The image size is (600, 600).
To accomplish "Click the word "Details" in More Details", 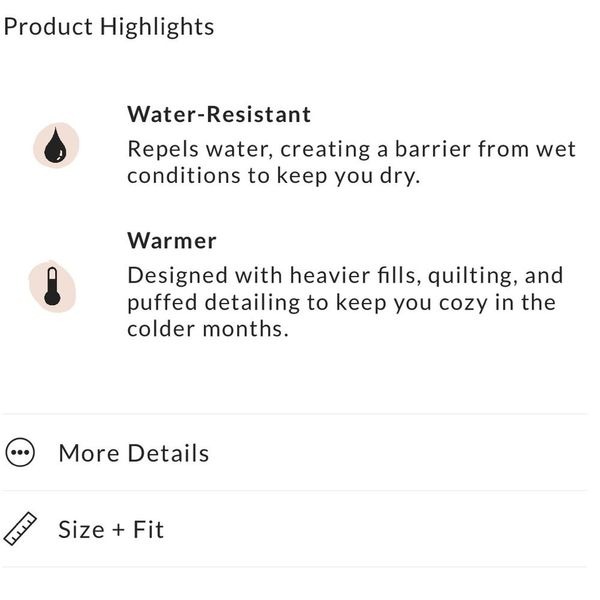I will pos(168,453).
